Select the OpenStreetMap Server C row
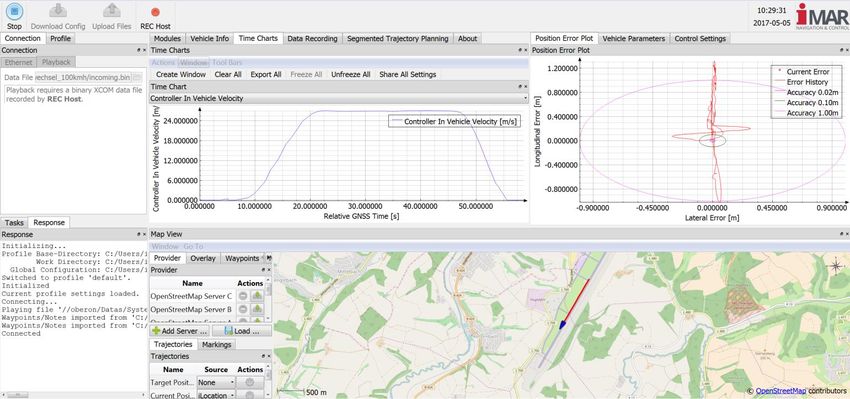Viewport: 850px width, 399px height. pos(208,296)
